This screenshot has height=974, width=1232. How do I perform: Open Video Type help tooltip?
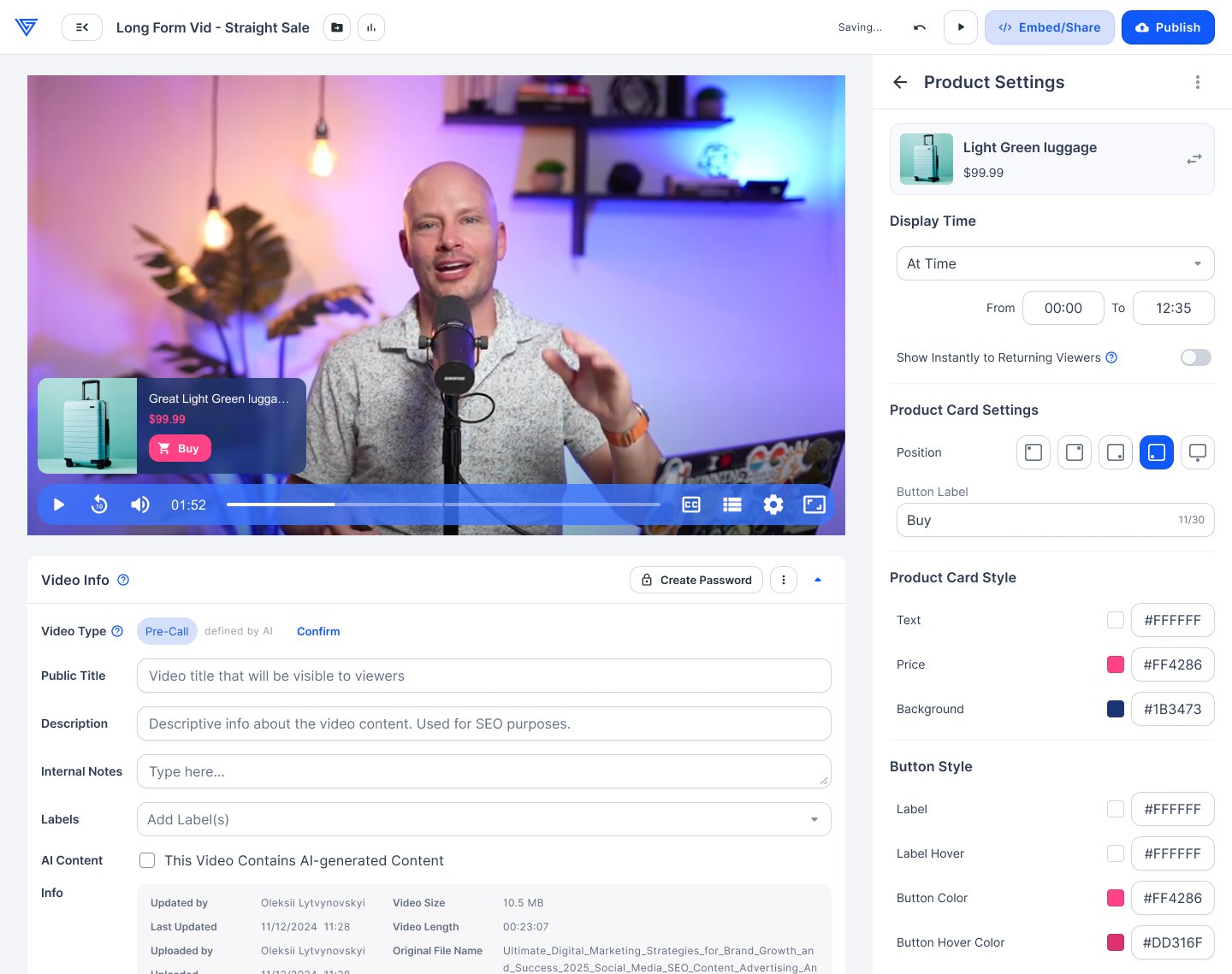[117, 631]
